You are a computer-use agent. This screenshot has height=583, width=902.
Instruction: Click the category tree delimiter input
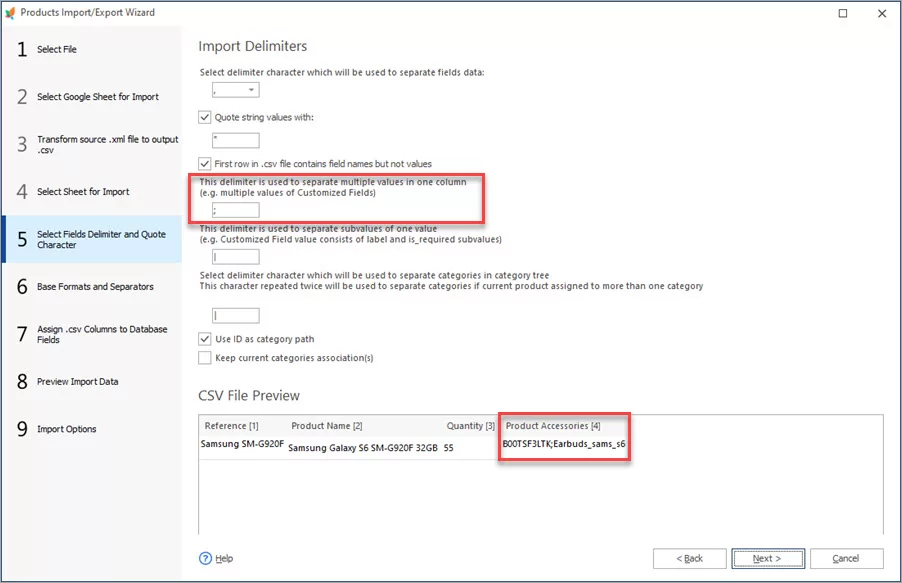click(x=235, y=316)
